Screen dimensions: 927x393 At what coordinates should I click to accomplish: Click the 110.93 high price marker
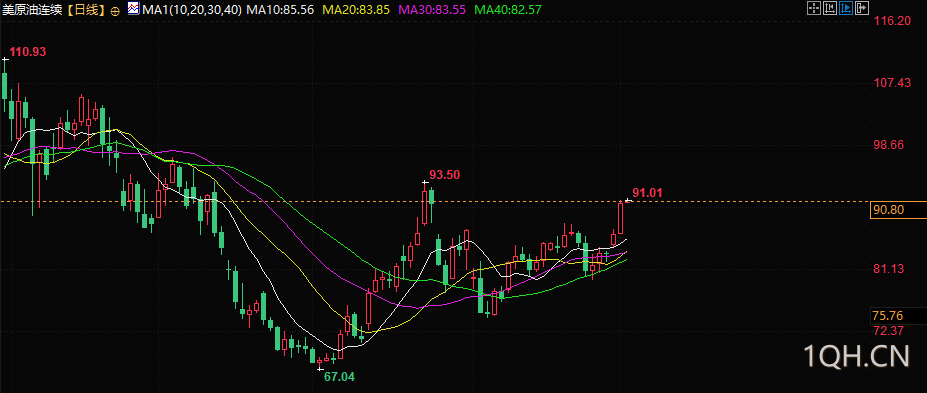[x=28, y=52]
